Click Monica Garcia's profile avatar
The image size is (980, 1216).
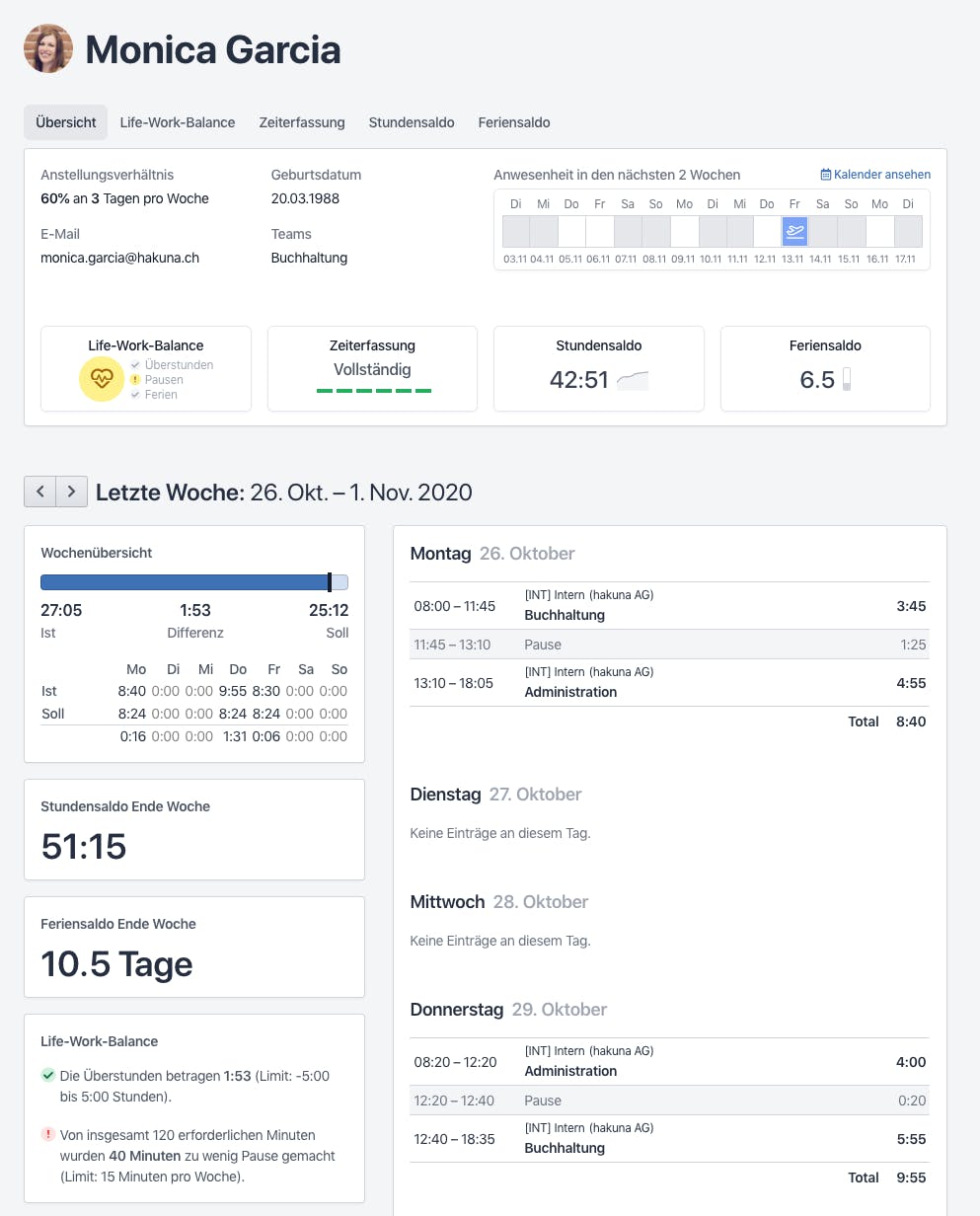point(48,48)
